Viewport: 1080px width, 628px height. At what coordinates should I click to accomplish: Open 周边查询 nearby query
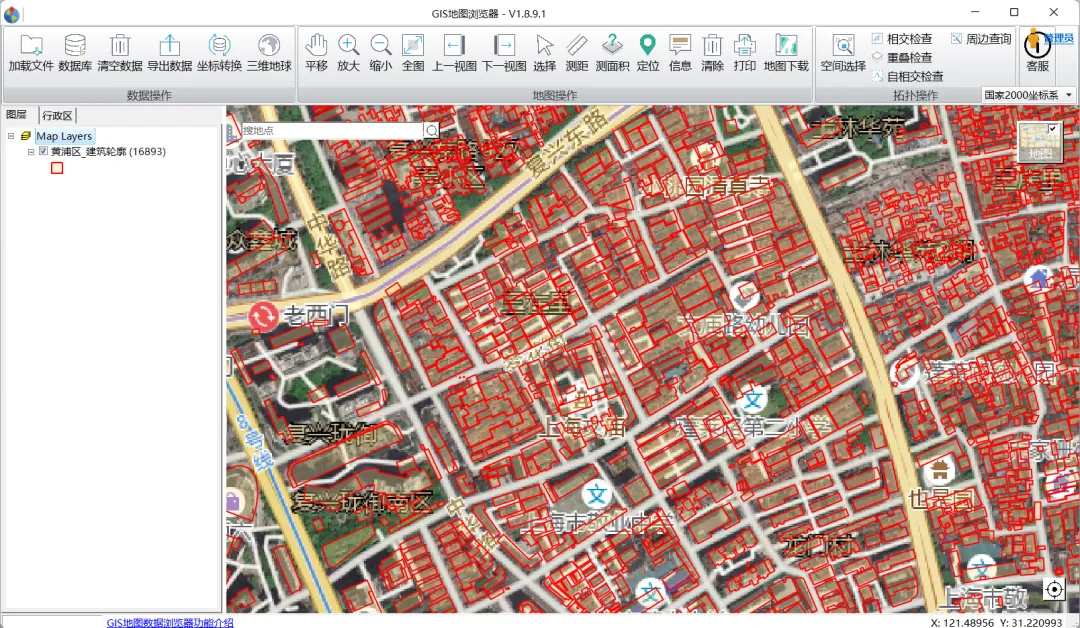tap(981, 39)
